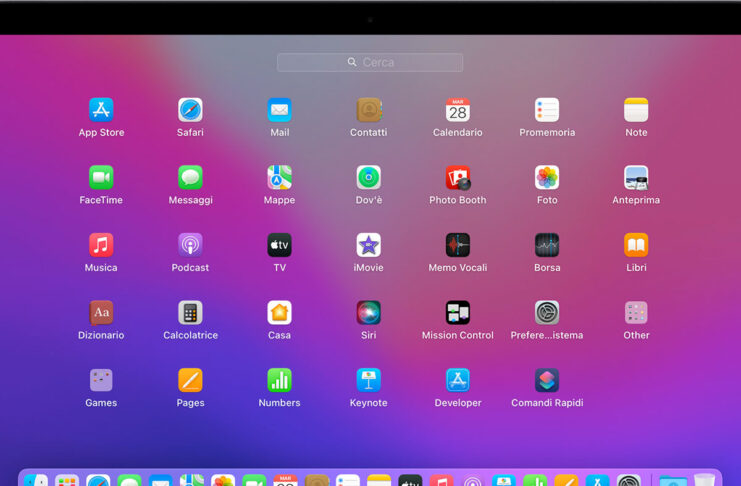741x486 pixels.
Task: Click the Cerca search field
Action: (x=370, y=62)
